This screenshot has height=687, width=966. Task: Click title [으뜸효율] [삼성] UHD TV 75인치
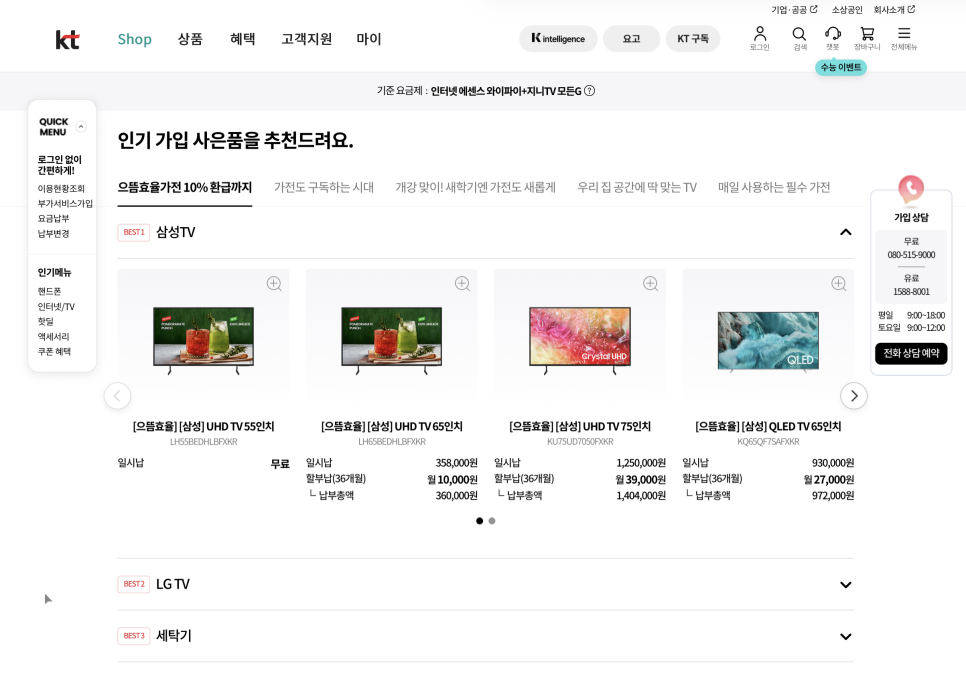(x=580, y=426)
